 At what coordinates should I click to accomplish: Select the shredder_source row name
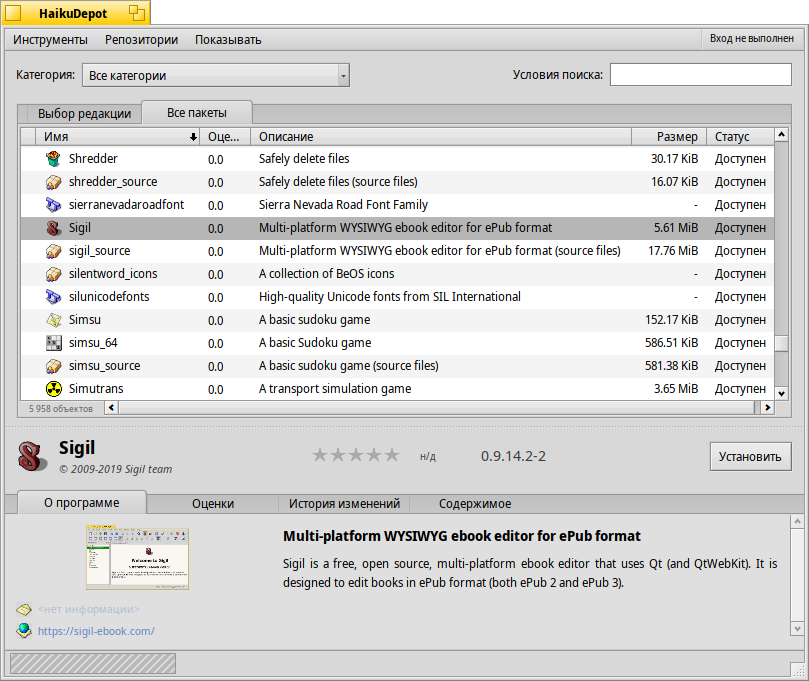[x=113, y=182]
